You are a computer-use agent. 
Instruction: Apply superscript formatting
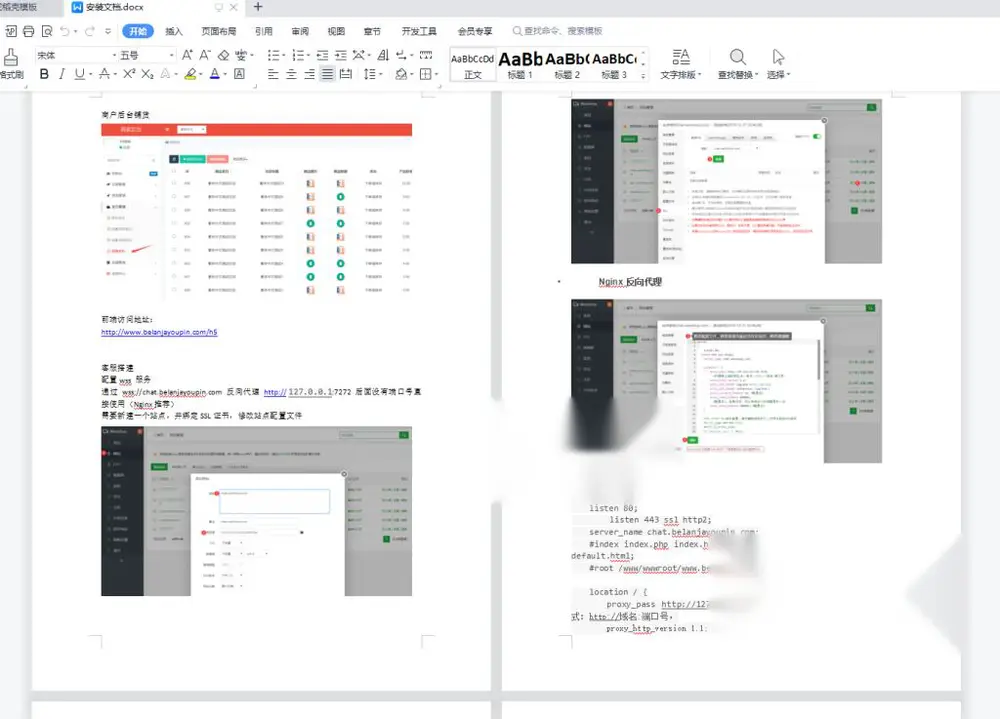tap(129, 74)
